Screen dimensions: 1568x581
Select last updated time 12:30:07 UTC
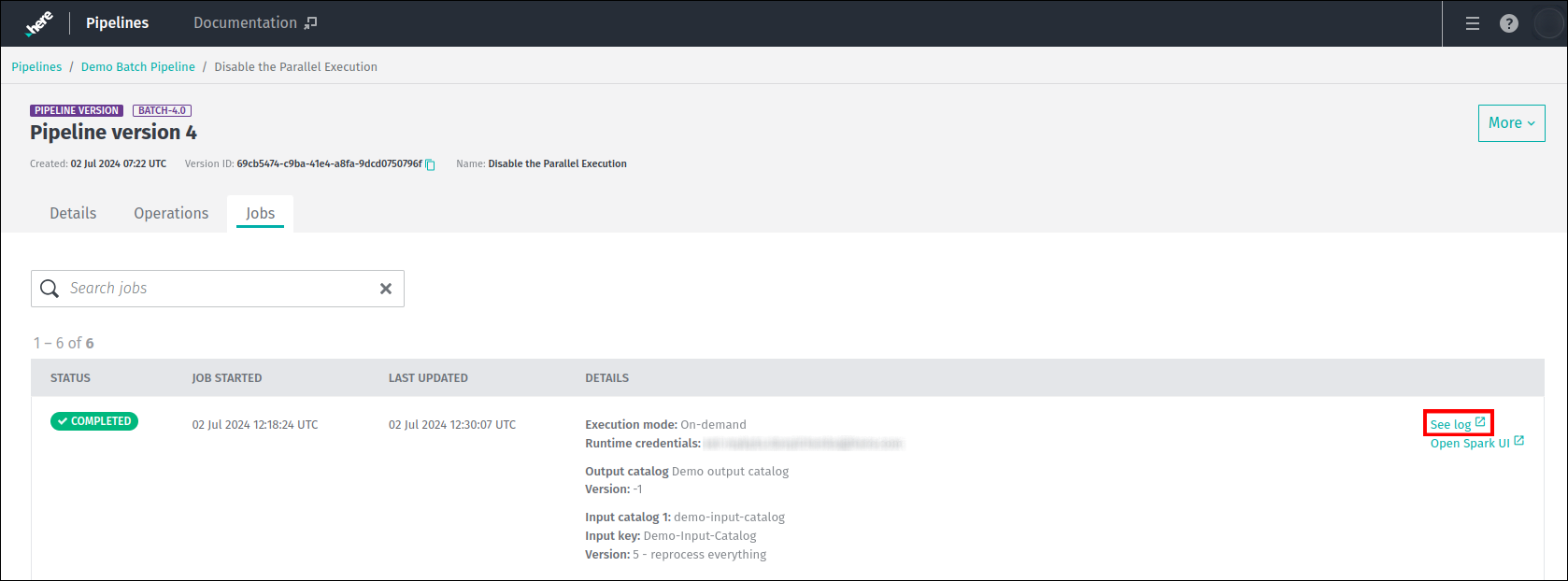[452, 425]
